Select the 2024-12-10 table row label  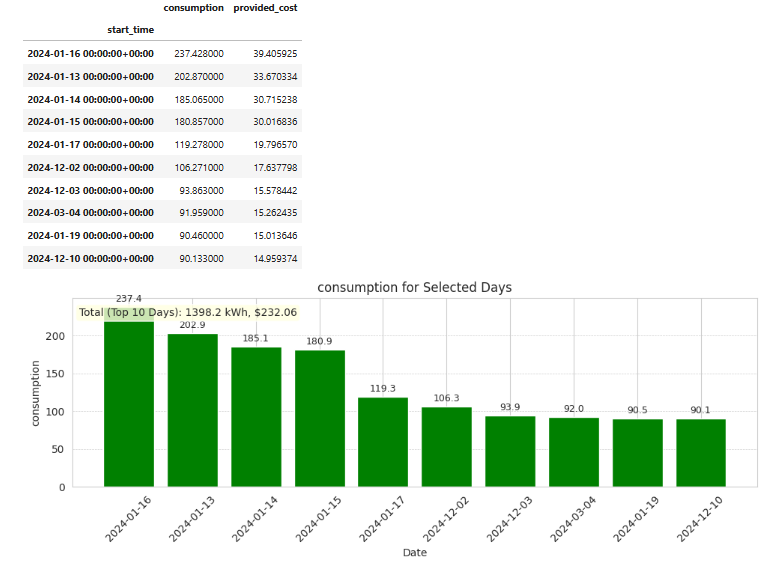point(90,258)
